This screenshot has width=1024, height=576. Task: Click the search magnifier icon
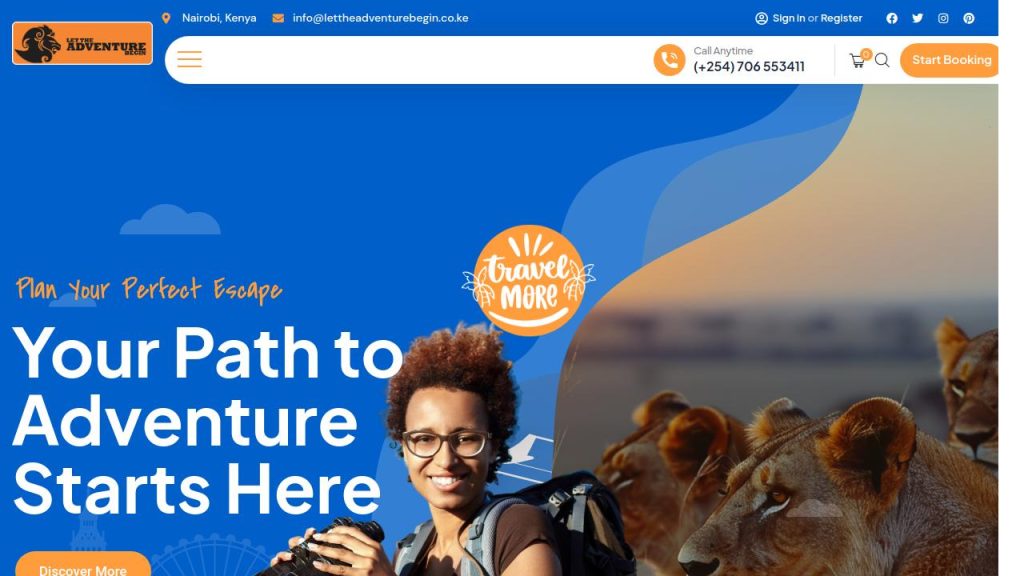882,60
